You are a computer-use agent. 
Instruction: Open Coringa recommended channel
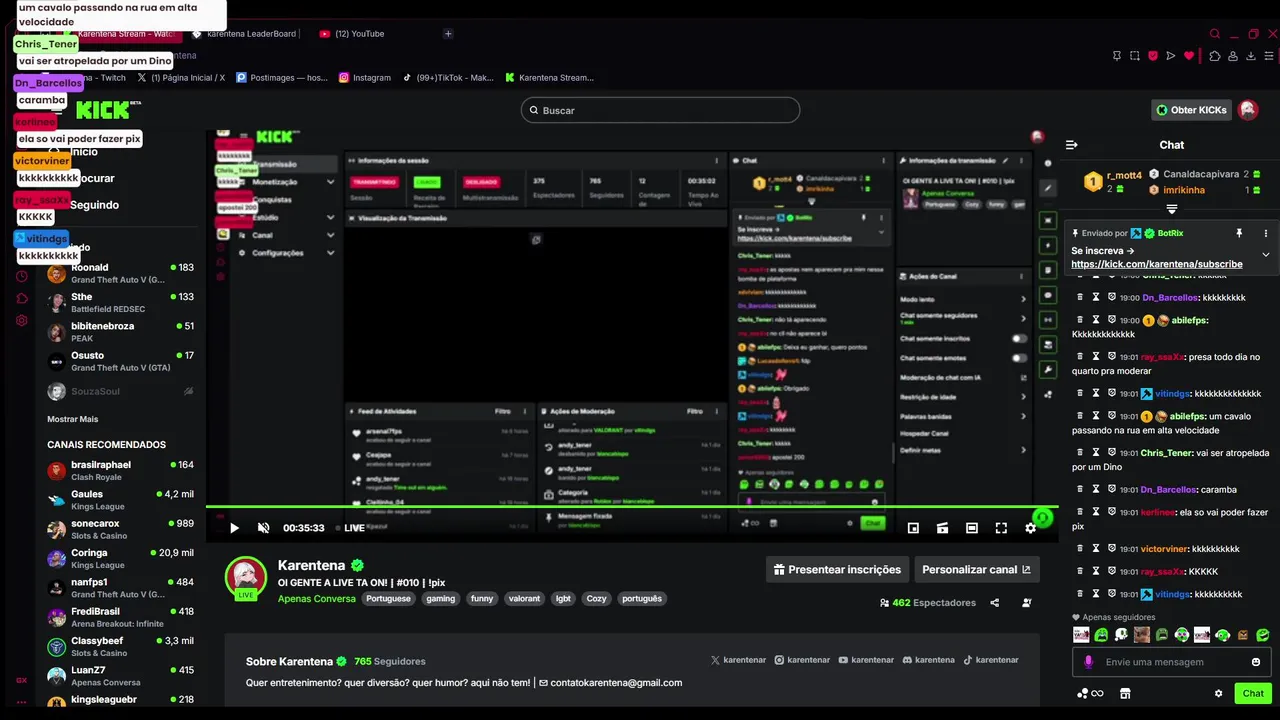click(x=120, y=558)
